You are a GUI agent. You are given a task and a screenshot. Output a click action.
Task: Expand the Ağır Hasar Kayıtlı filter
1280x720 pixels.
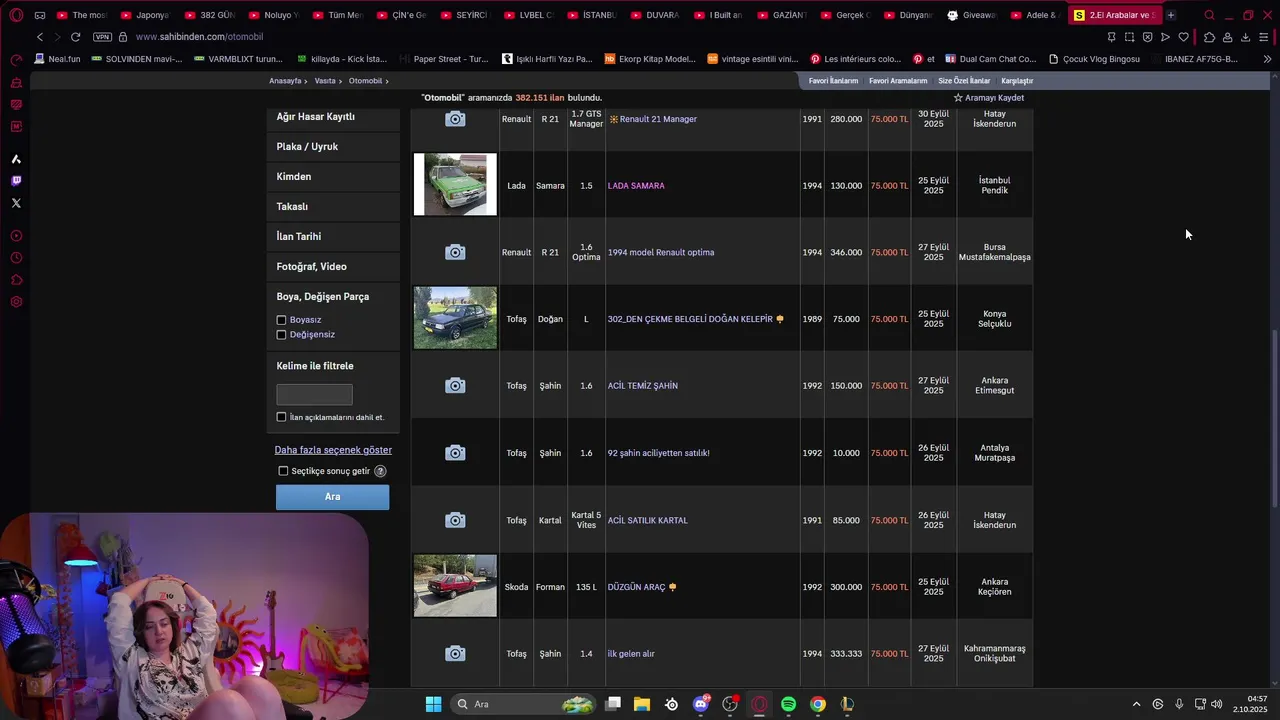click(x=333, y=117)
